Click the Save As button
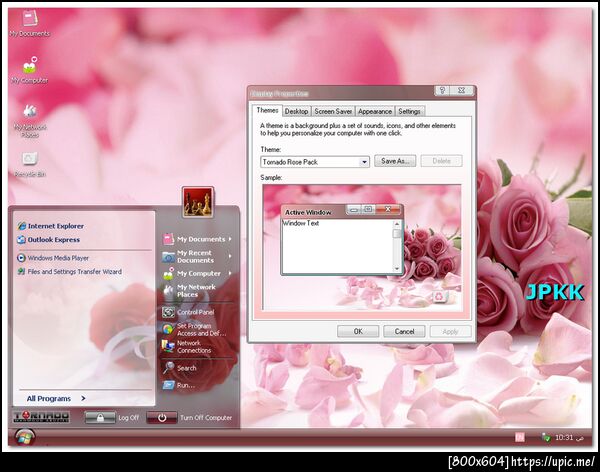 pos(395,161)
